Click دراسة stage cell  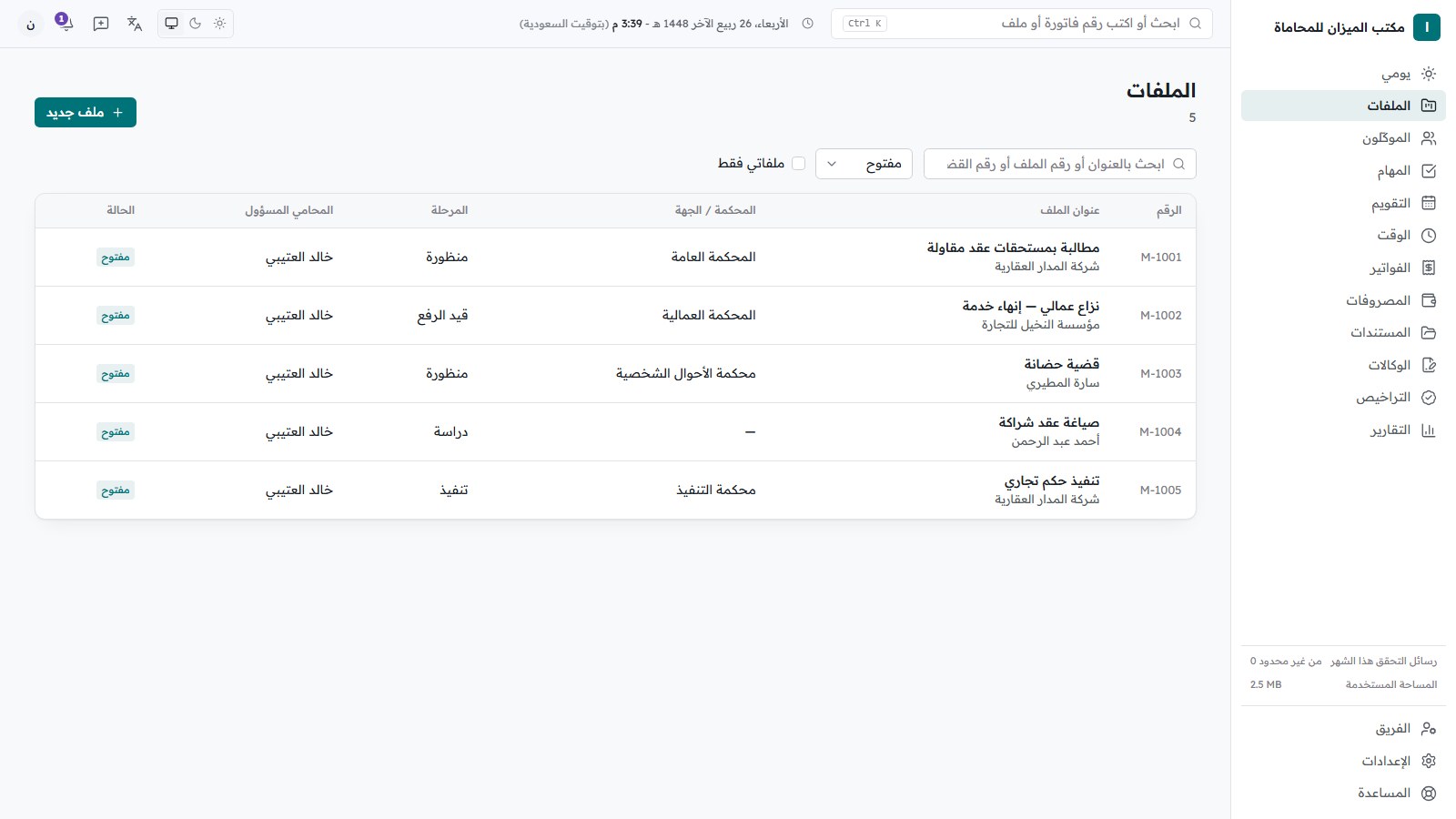(x=450, y=431)
